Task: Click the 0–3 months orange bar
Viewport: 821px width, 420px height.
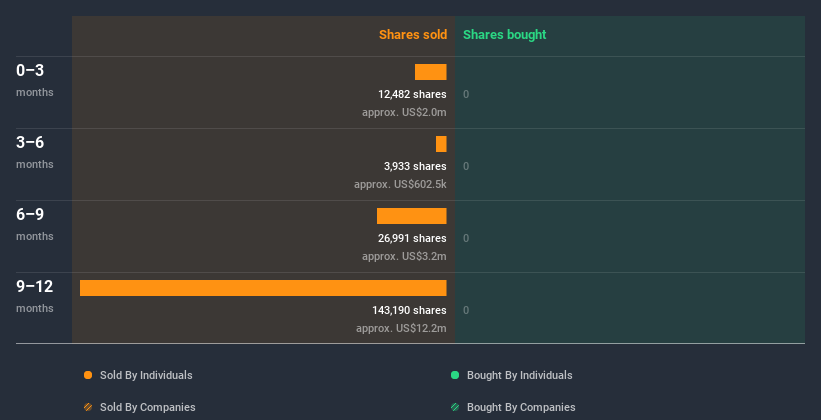Action: [430, 72]
